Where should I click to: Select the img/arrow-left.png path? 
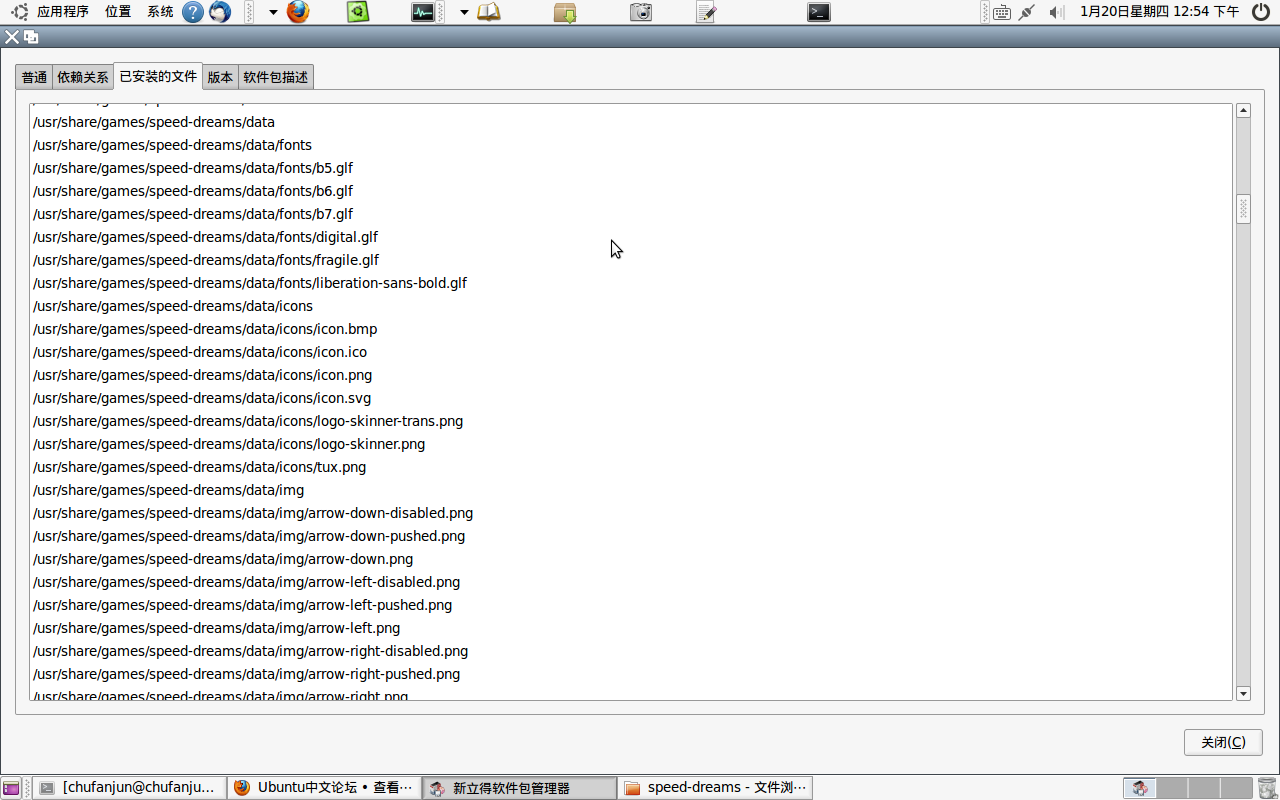point(216,628)
